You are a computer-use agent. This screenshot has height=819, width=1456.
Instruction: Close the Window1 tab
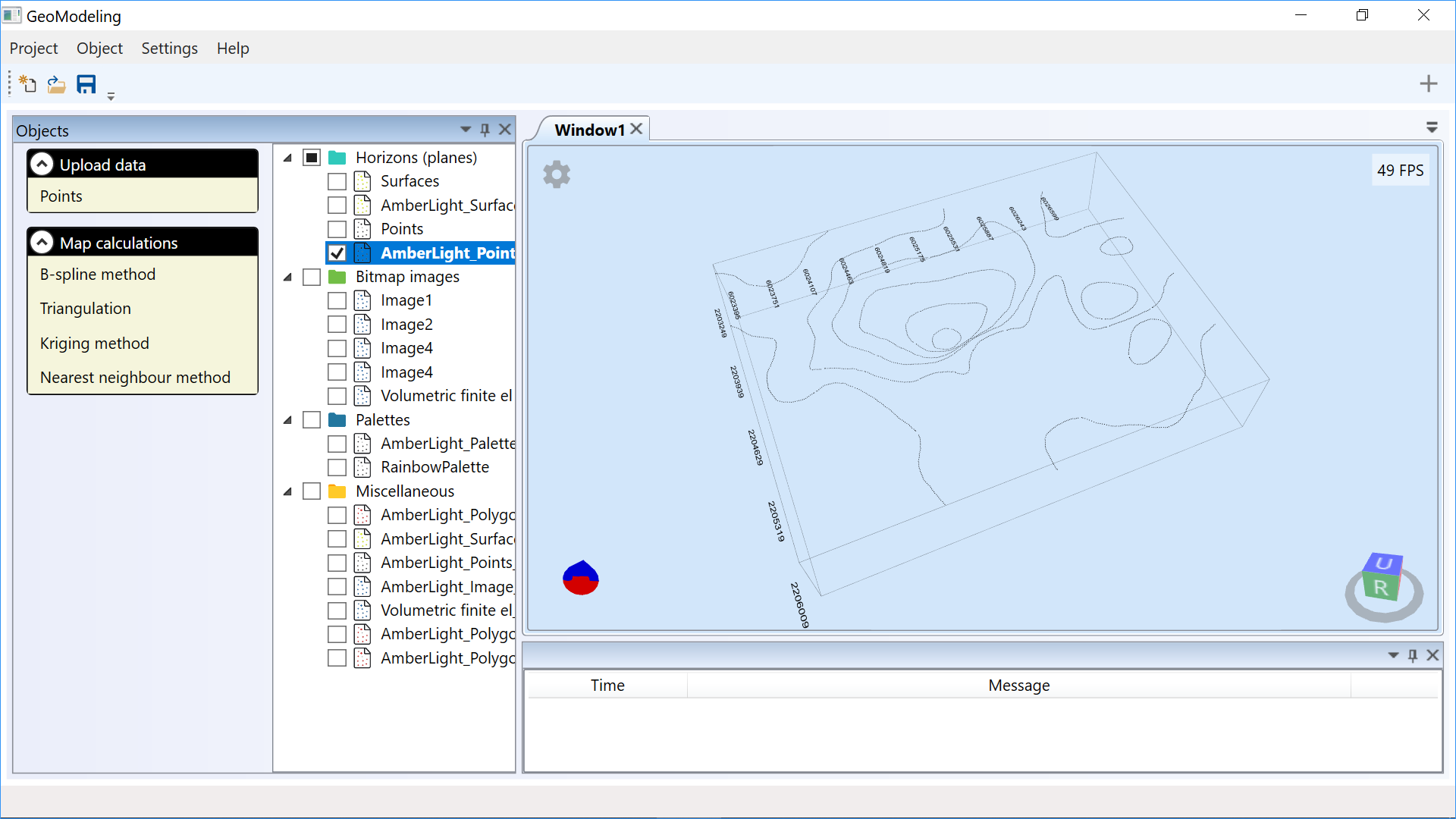(637, 129)
